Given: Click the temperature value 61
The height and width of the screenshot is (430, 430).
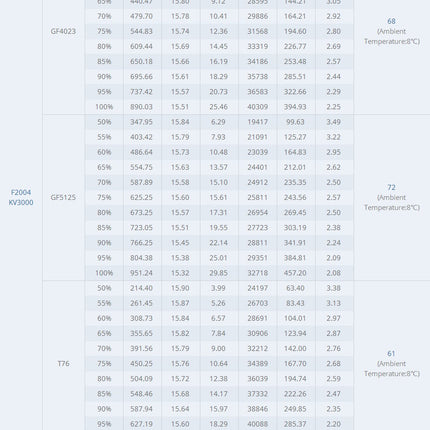Looking at the screenshot, I should coord(391,353).
